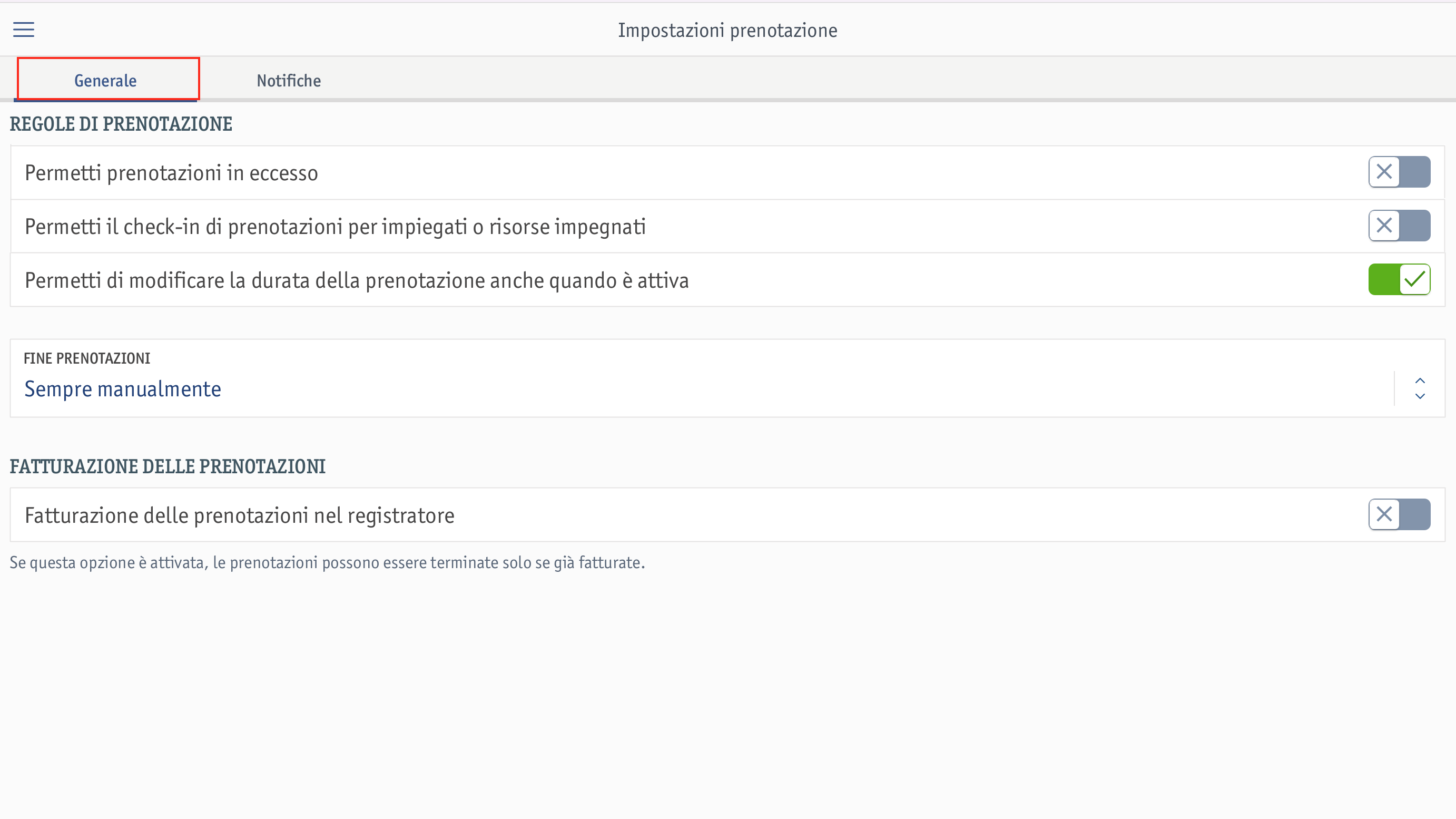Enable Permetti prenotazioni in eccesso switch
1456x819 pixels.
[1399, 172]
